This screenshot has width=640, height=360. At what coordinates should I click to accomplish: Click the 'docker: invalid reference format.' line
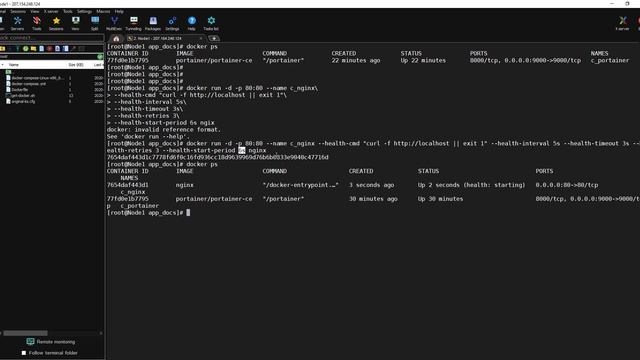point(164,129)
